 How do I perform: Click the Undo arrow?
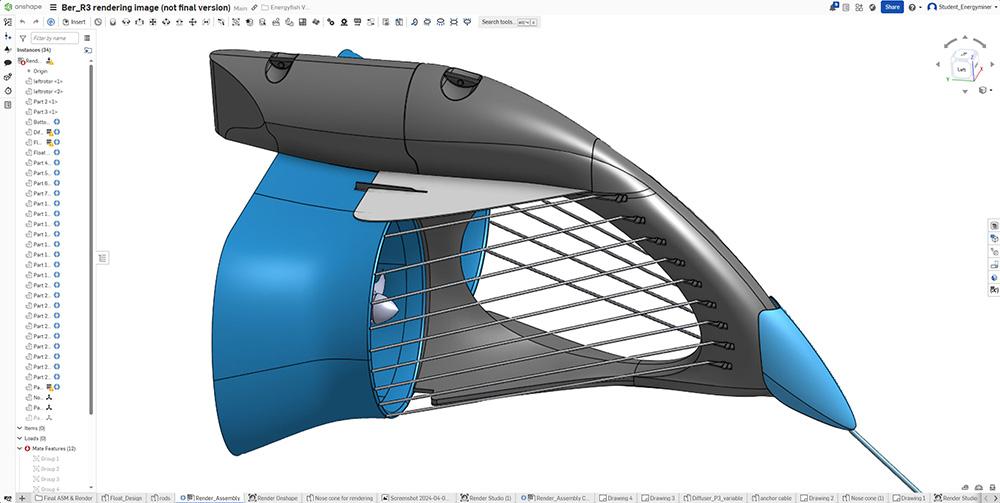click(22, 22)
